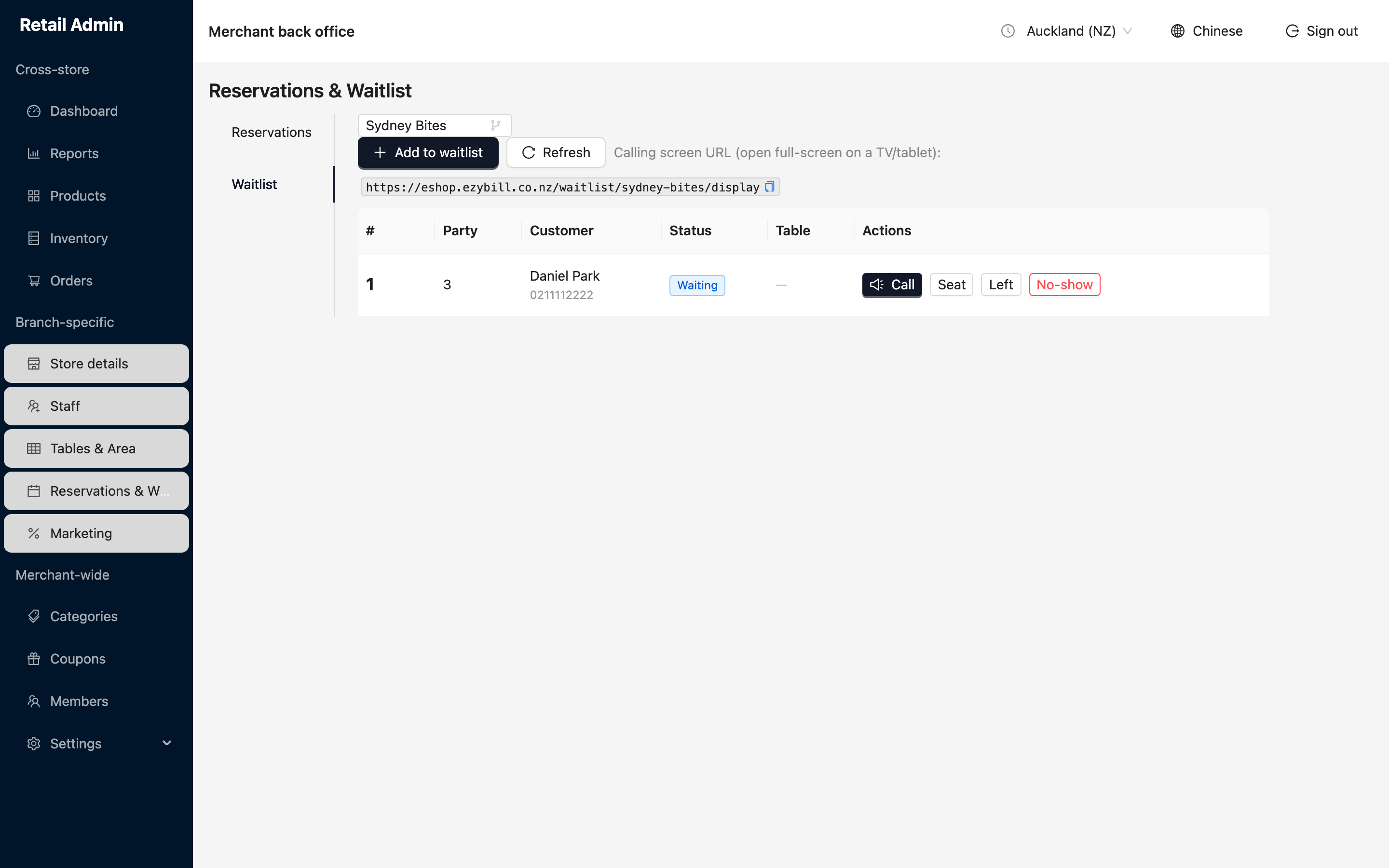The width and height of the screenshot is (1389, 868).
Task: Mark Daniel Park as Left
Action: tap(1001, 285)
